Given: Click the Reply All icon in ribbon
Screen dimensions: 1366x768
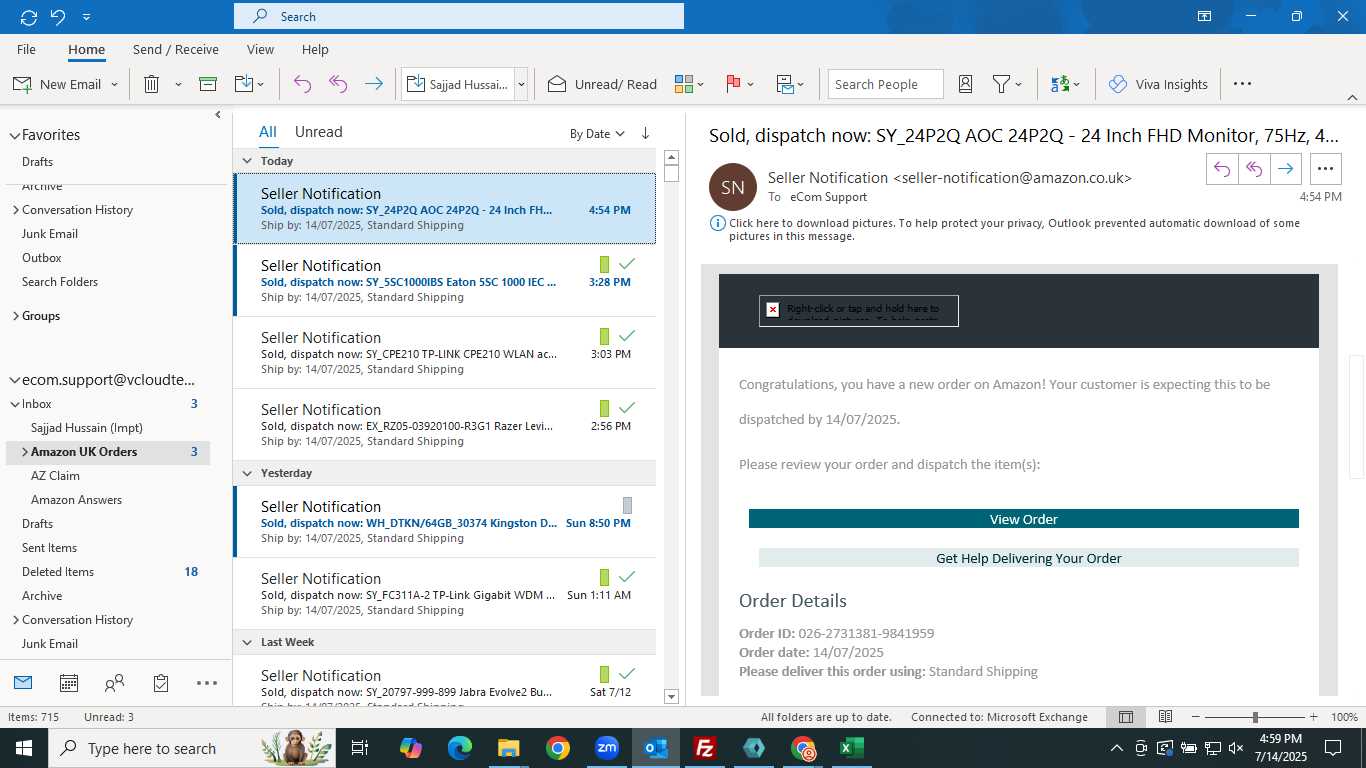Looking at the screenshot, I should (338, 84).
